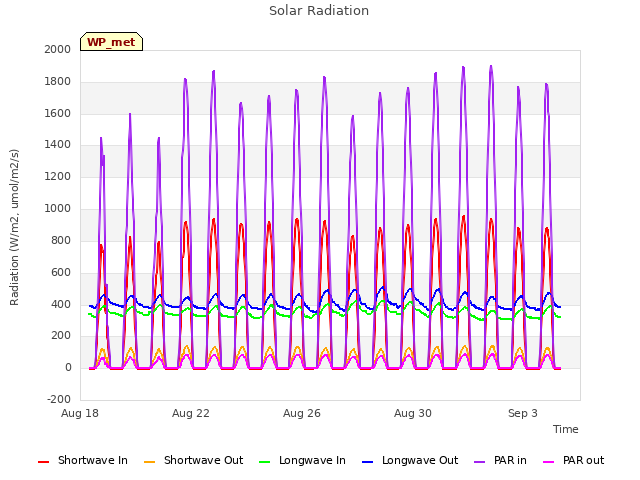This screenshot has width=640, height=480.
Task: Click the Solar Radiation chart title
Action: 319,11
